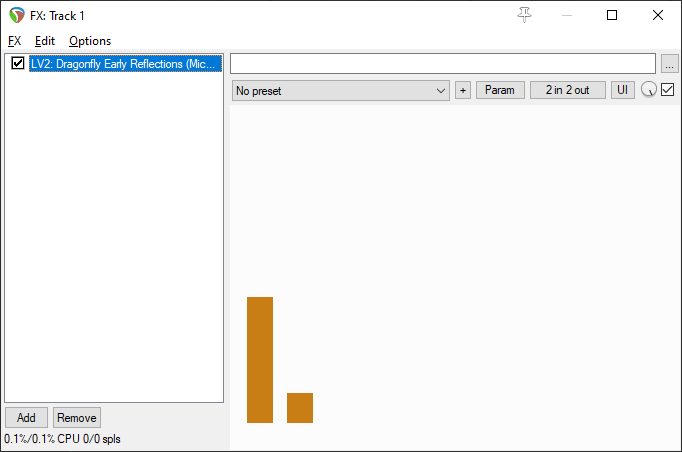
Task: Toggle the Dragonfly Early Reflections enable checkbox
Action: coord(18,63)
